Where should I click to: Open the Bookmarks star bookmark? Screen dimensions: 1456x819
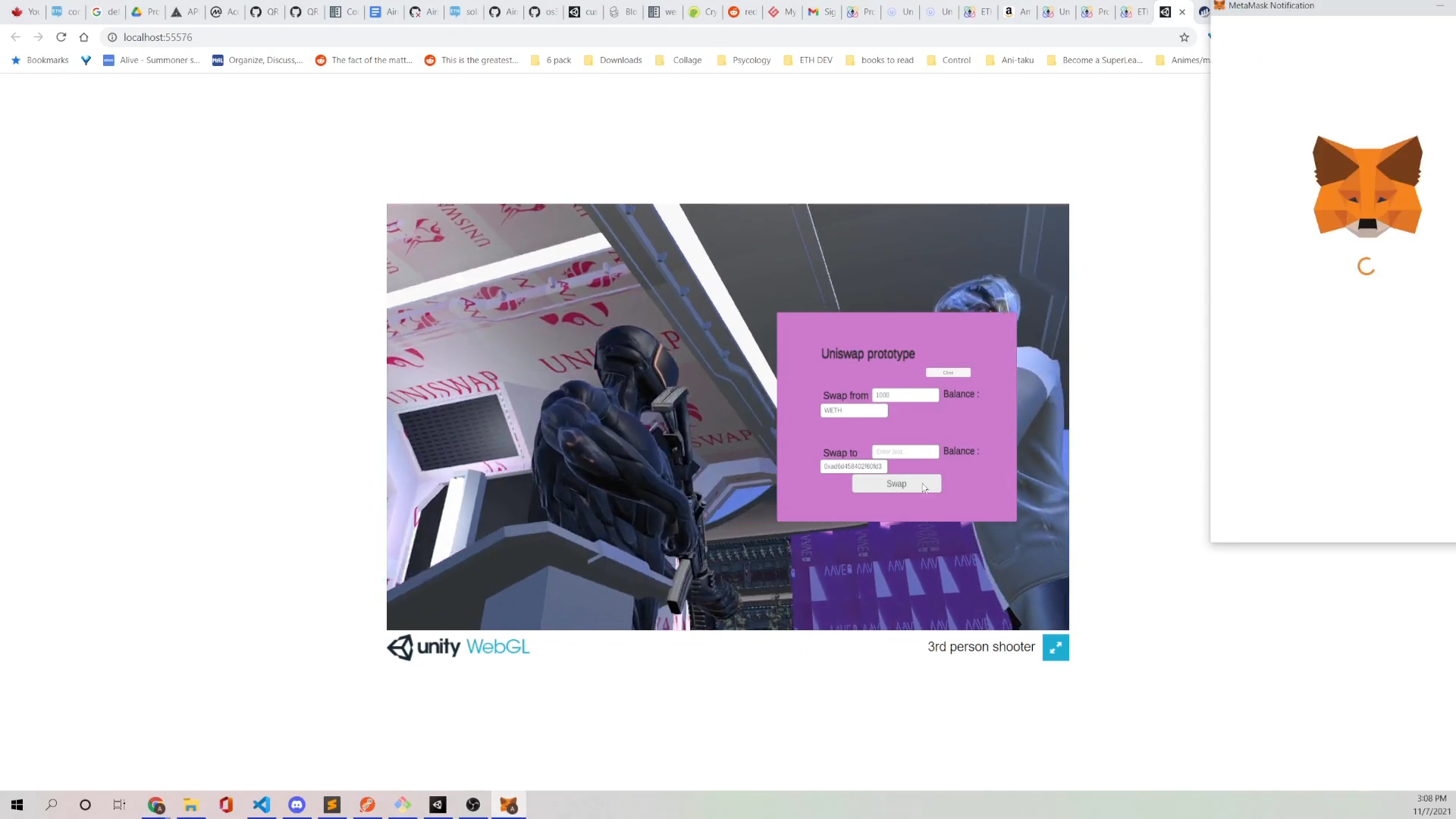point(39,60)
